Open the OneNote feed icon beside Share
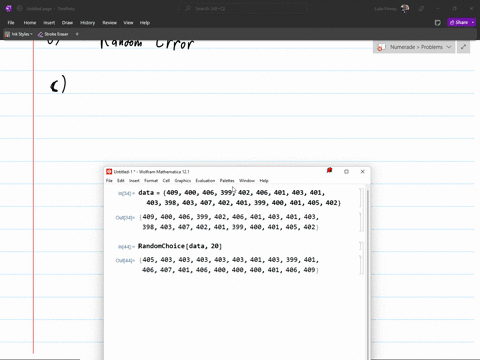 438,23
